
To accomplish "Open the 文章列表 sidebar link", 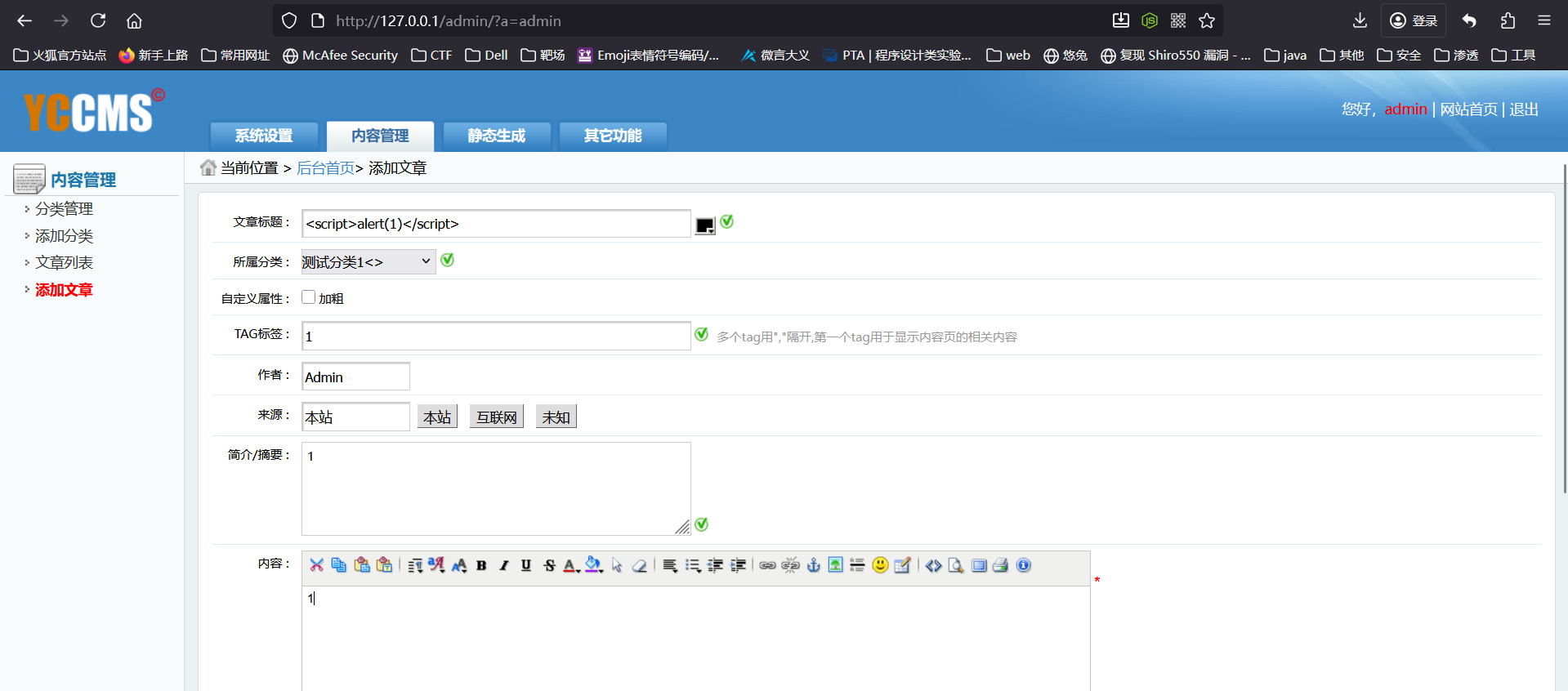I will pyautogui.click(x=64, y=262).
